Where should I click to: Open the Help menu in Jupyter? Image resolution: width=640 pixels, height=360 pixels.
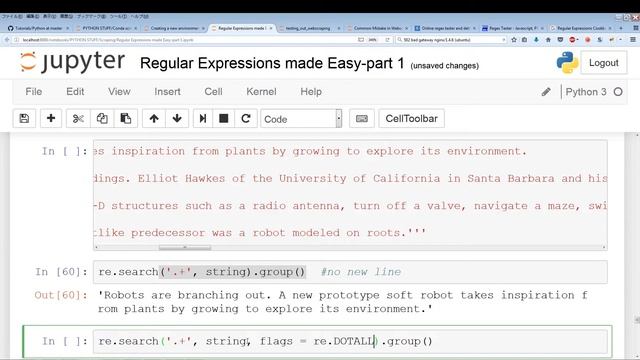[311, 92]
